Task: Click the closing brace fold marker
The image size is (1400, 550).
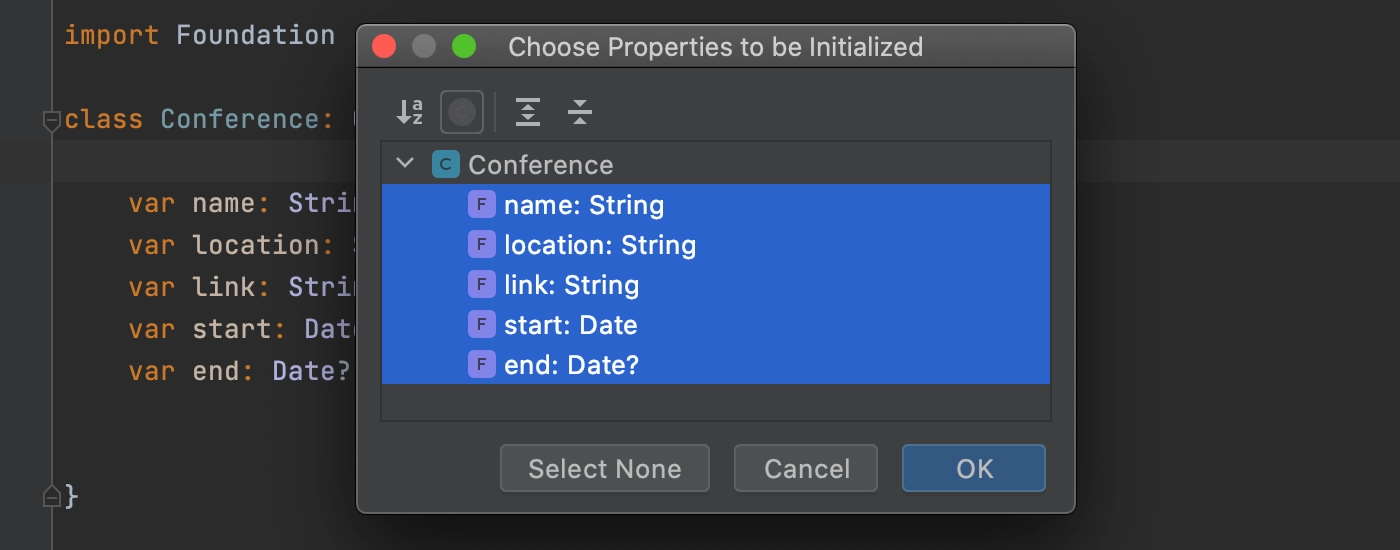Action: pos(52,495)
